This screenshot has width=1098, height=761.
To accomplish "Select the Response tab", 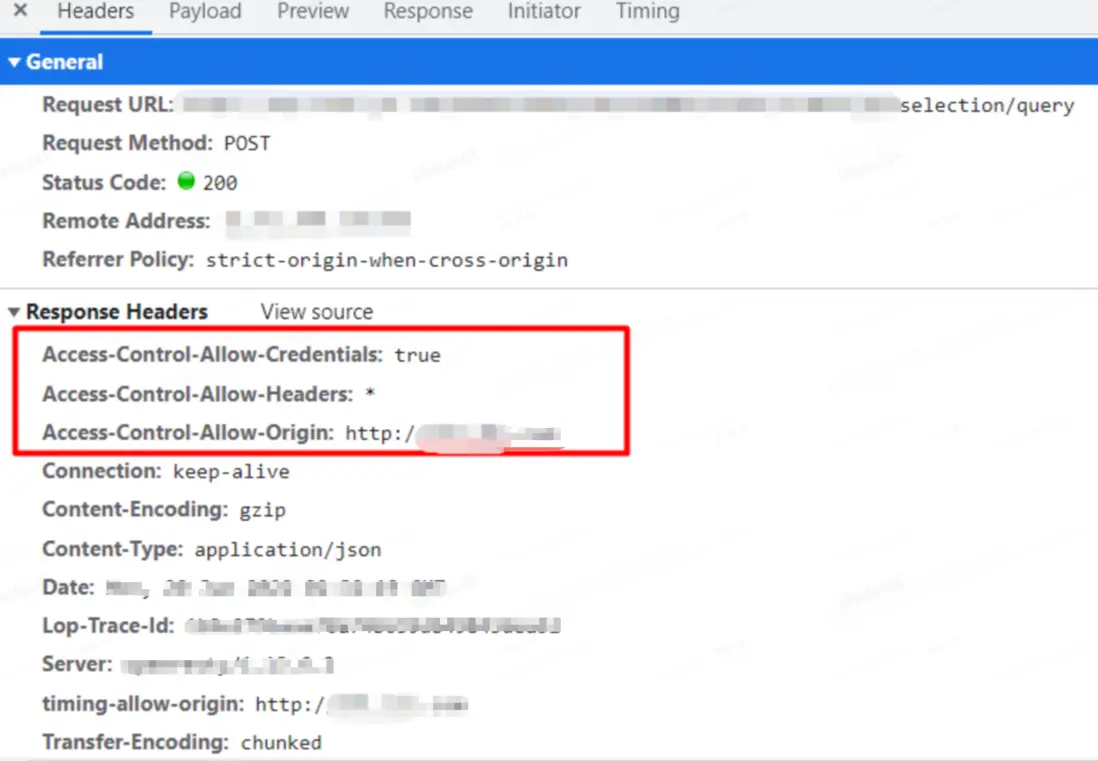I will coord(428,11).
